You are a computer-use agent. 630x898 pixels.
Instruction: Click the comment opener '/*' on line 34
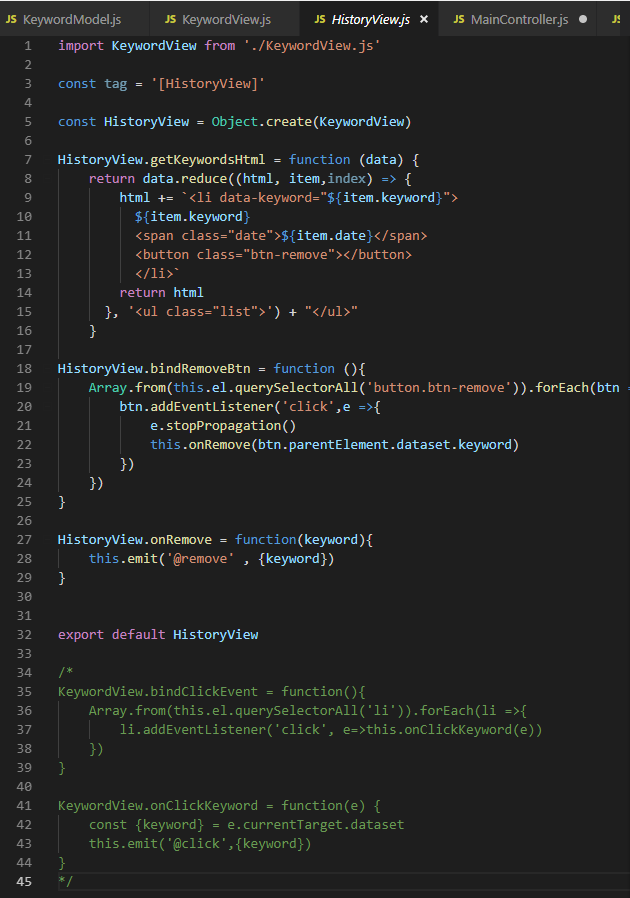point(65,672)
